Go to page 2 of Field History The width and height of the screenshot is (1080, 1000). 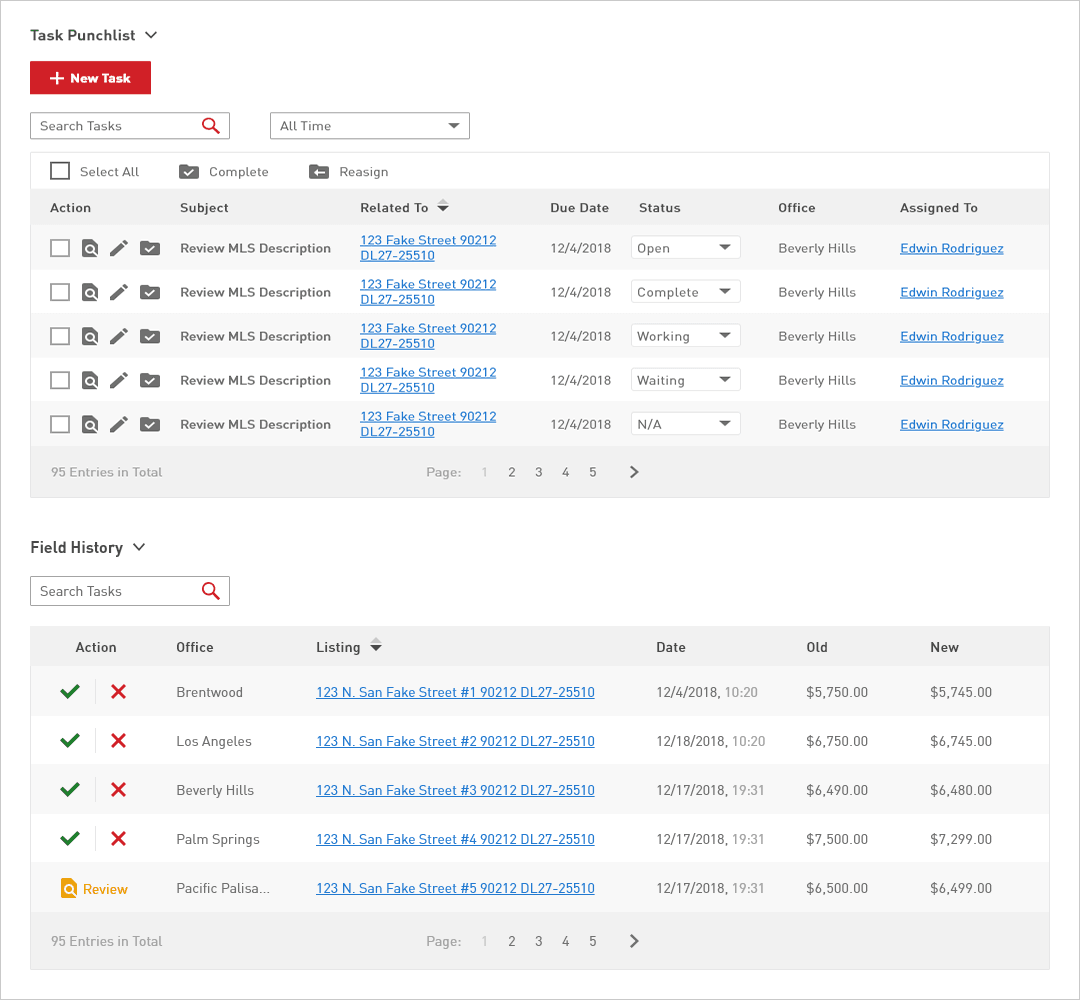(x=512, y=941)
